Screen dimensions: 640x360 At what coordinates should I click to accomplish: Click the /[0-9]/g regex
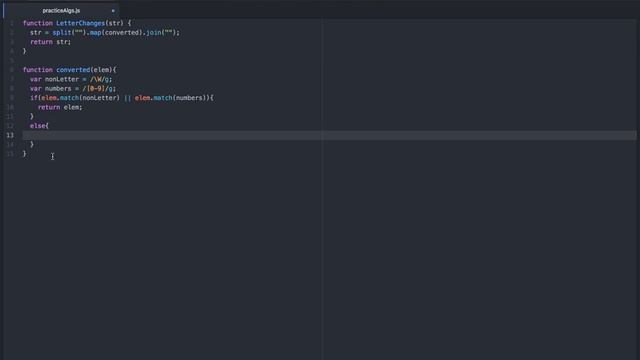(98, 89)
